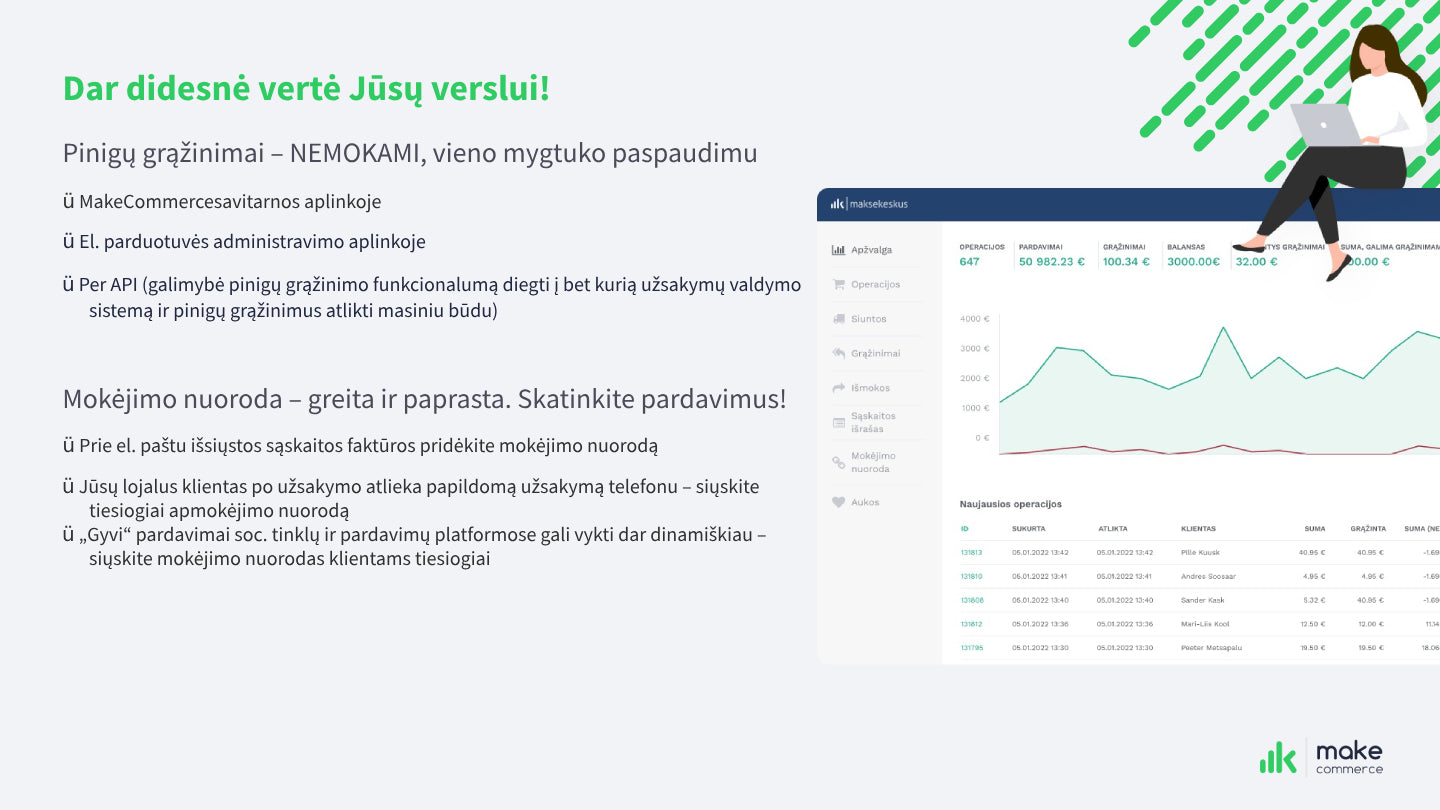Click the Aukos heart icon
Image resolution: width=1440 pixels, height=810 pixels.
click(x=838, y=502)
